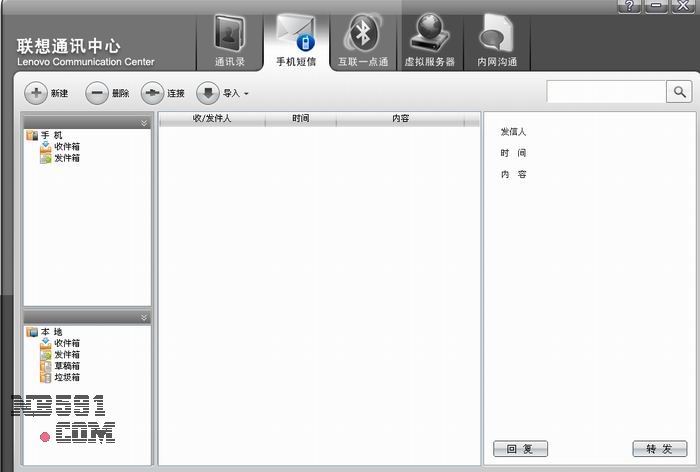Collapse the 本地 local panel chevron
The image size is (700, 472).
pos(144,317)
